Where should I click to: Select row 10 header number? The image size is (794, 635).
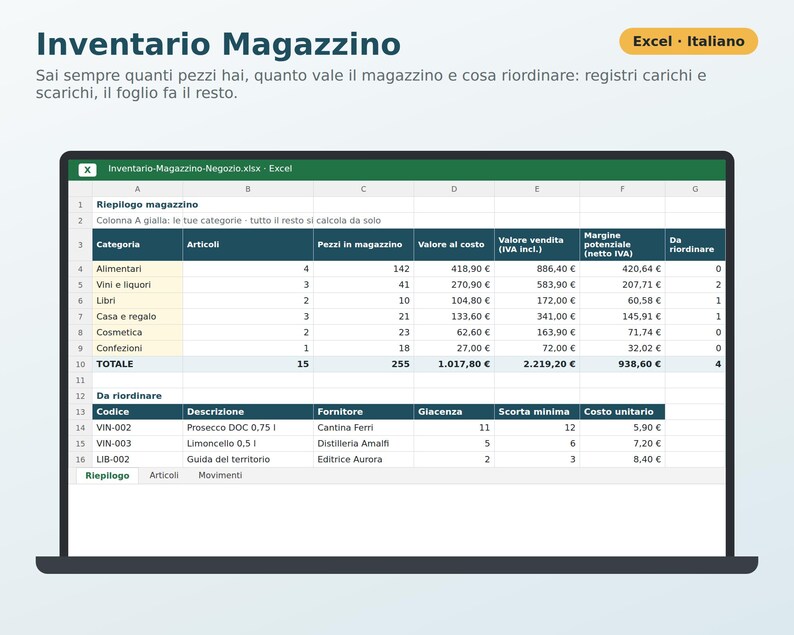pyautogui.click(x=81, y=364)
